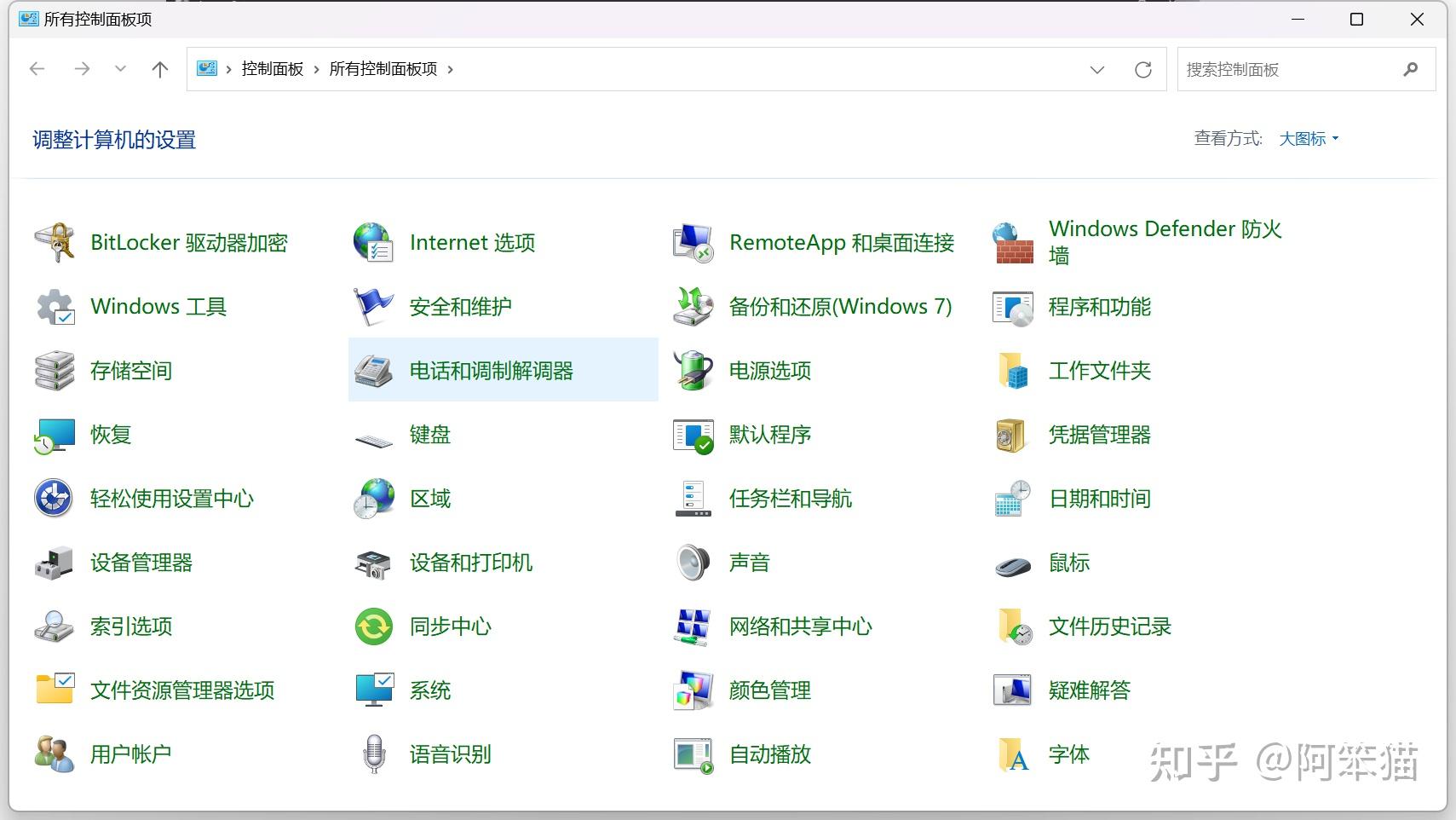Open the recent locations chevron
The width and height of the screenshot is (1456, 820).
(x=120, y=69)
